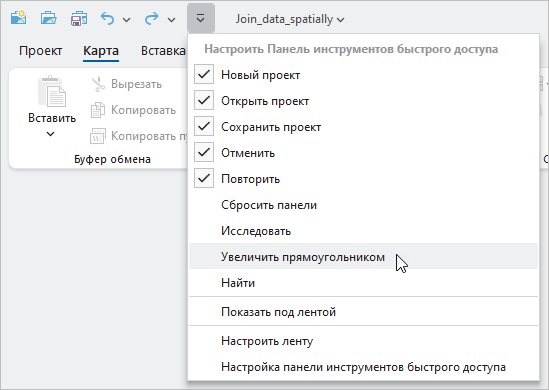Viewport: 549px width, 390px height.
Task: Click the New Project icon in quick access toolbar
Action: (x=19, y=18)
